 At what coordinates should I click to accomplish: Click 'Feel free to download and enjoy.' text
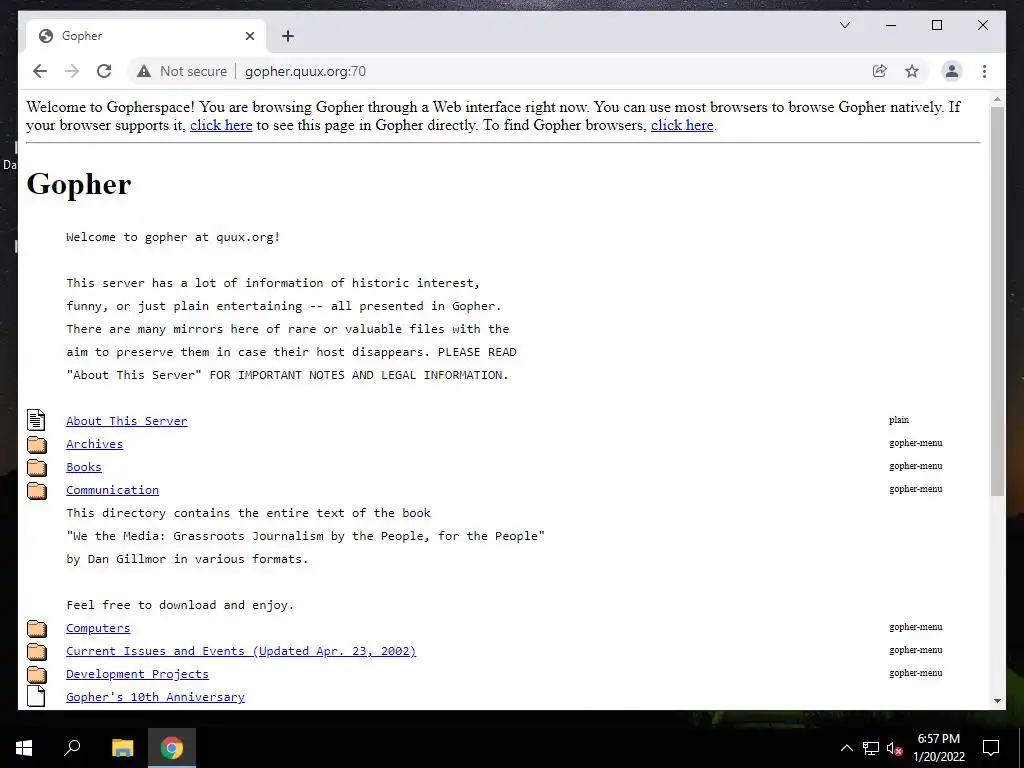click(180, 605)
